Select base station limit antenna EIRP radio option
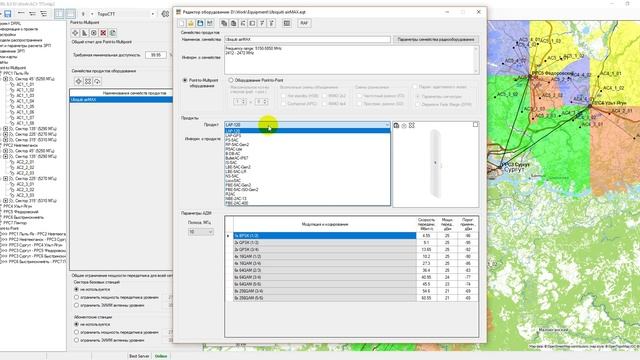640x360 pixels. pos(76,305)
